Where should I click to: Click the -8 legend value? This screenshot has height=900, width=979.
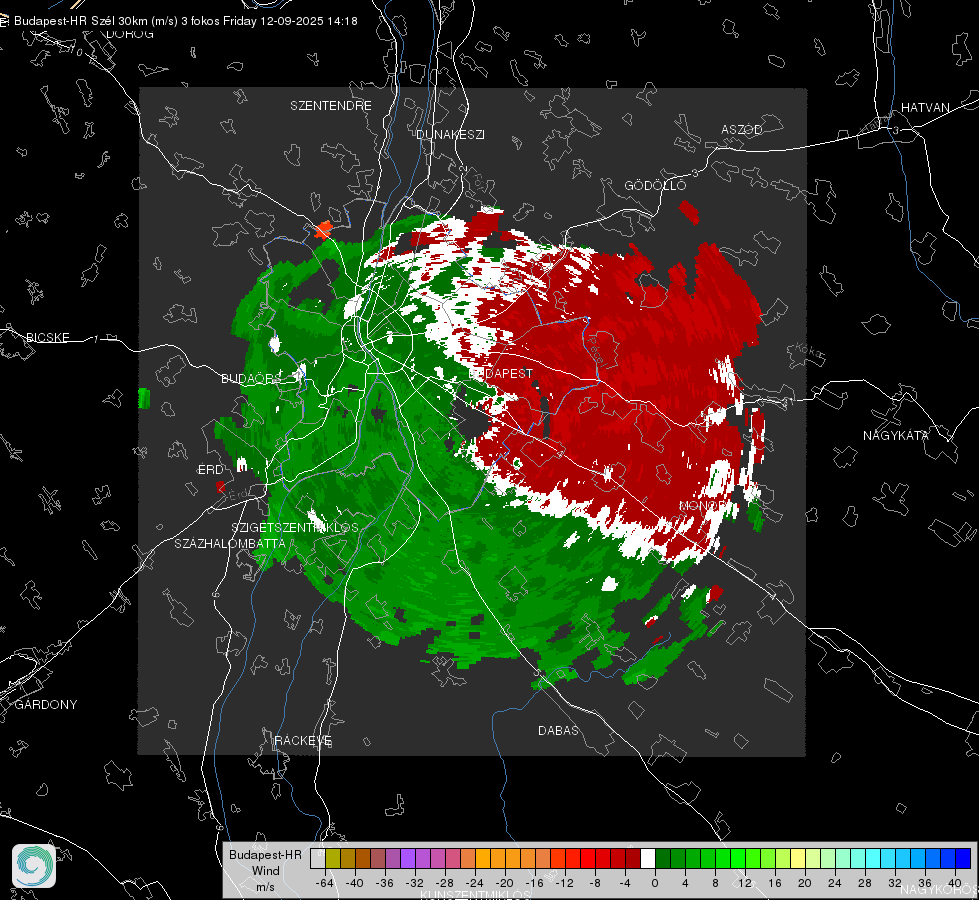tap(594, 883)
